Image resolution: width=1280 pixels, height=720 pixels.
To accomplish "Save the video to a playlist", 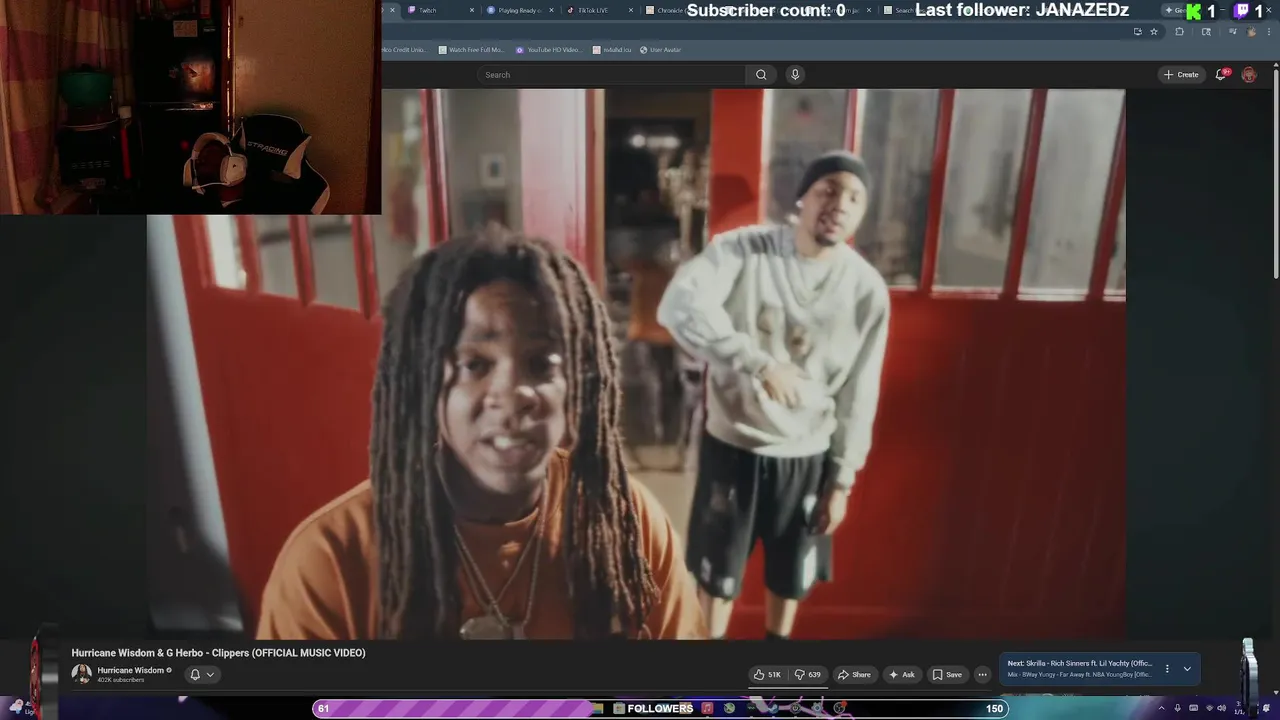I will (x=947, y=675).
